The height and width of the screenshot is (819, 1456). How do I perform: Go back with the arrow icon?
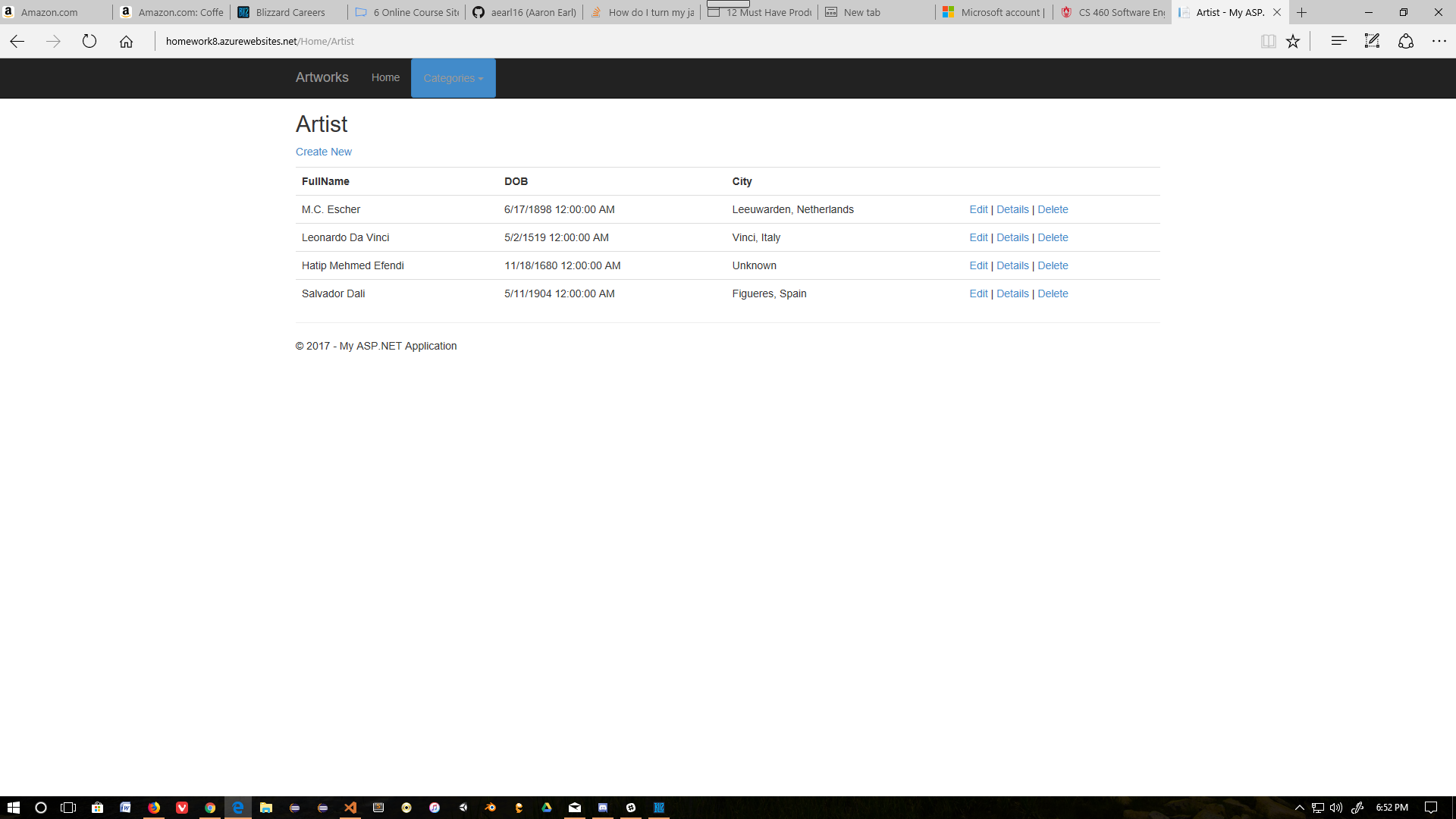[17, 42]
